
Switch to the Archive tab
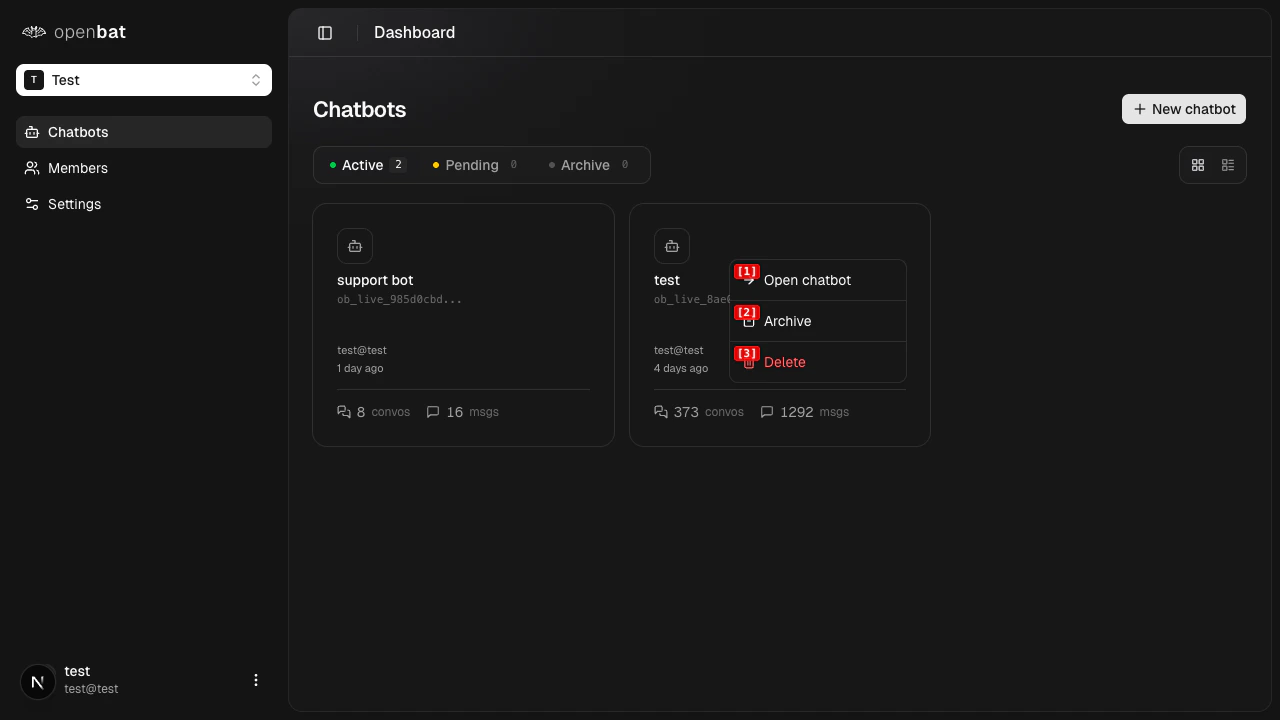(585, 165)
